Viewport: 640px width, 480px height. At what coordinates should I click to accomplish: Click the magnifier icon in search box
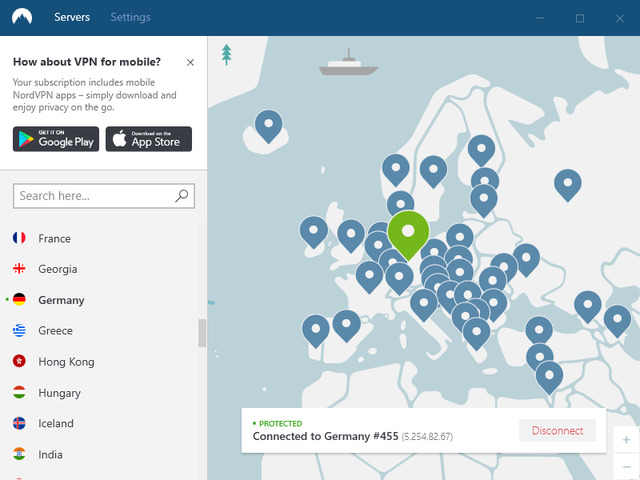[182, 196]
